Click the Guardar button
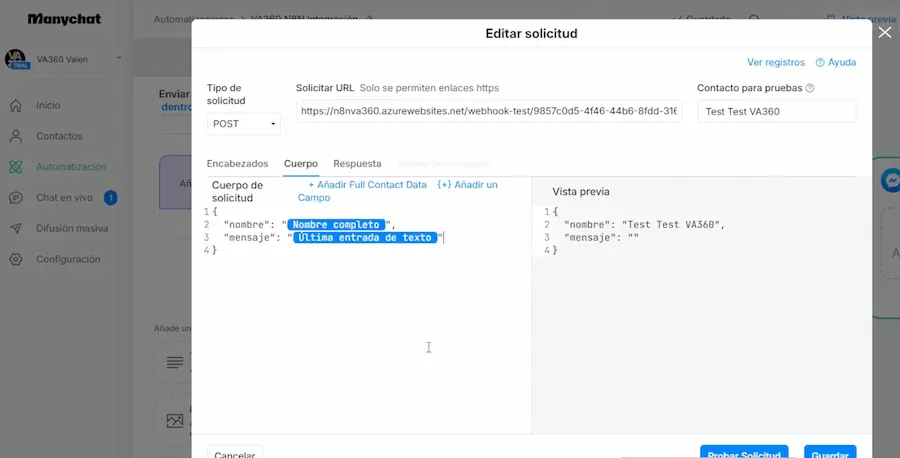This screenshot has width=900, height=458. tap(830, 453)
